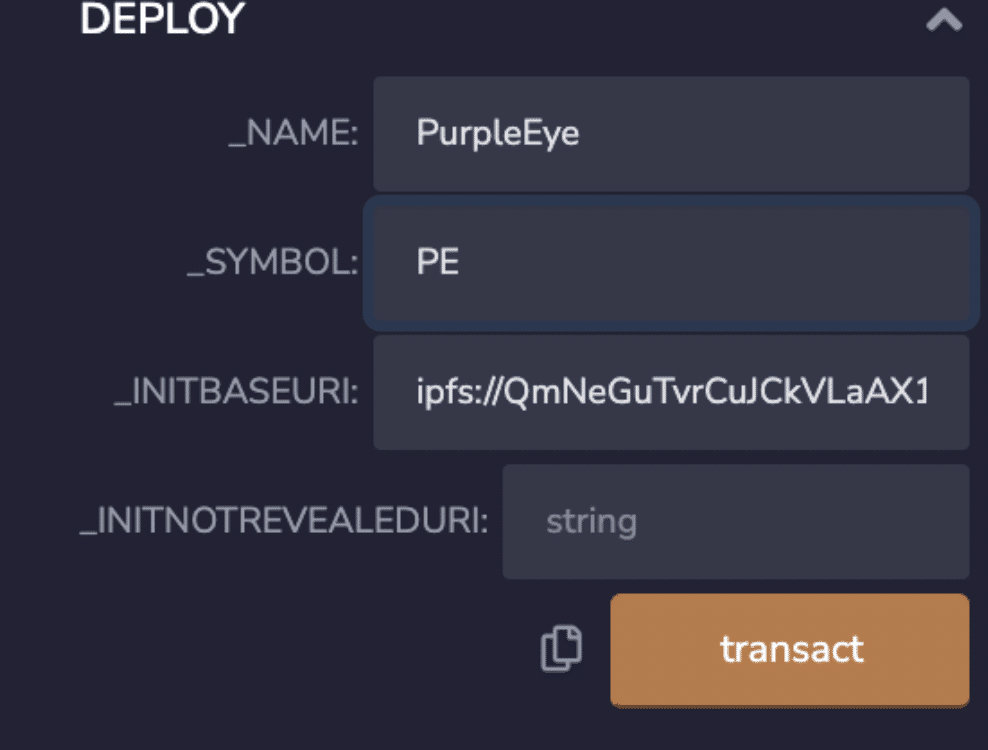This screenshot has width=988, height=750.
Task: Click the "string" placeholder text
Action: (x=590, y=521)
